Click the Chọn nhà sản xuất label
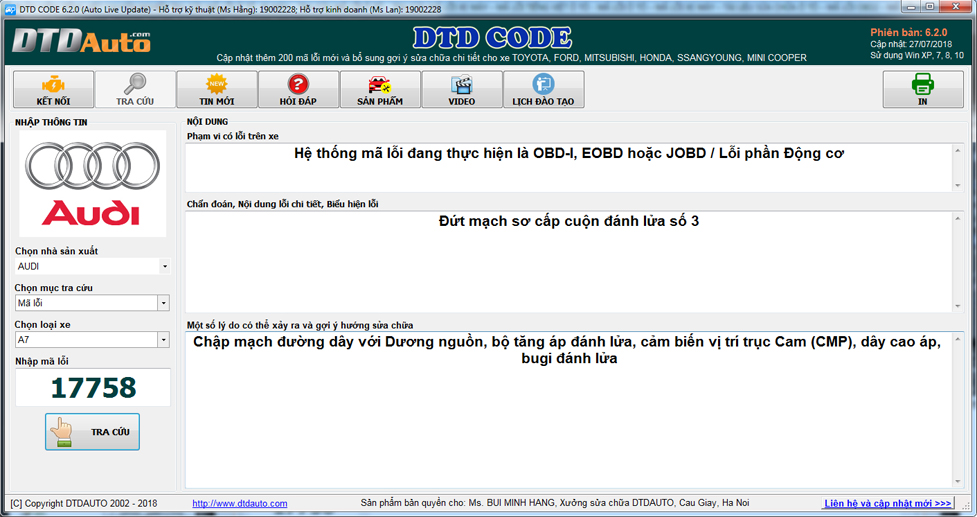 pyautogui.click(x=57, y=252)
